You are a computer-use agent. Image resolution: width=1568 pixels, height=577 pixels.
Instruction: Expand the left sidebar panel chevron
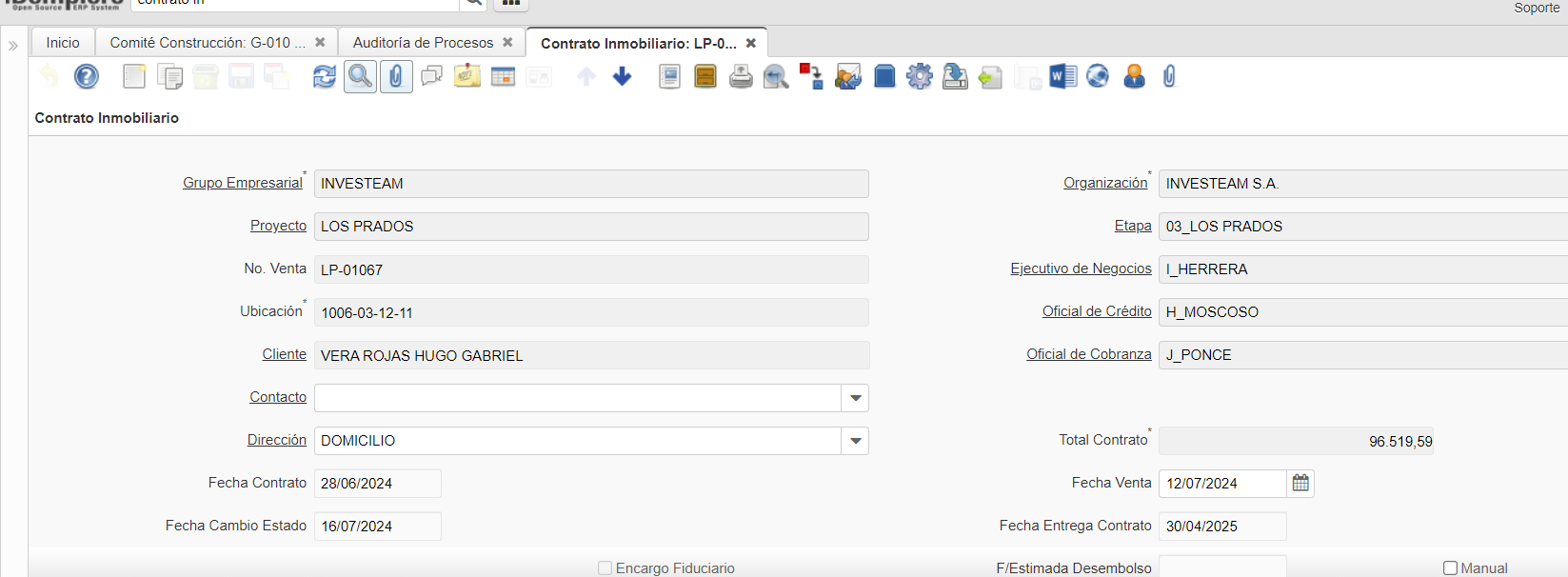click(x=13, y=46)
